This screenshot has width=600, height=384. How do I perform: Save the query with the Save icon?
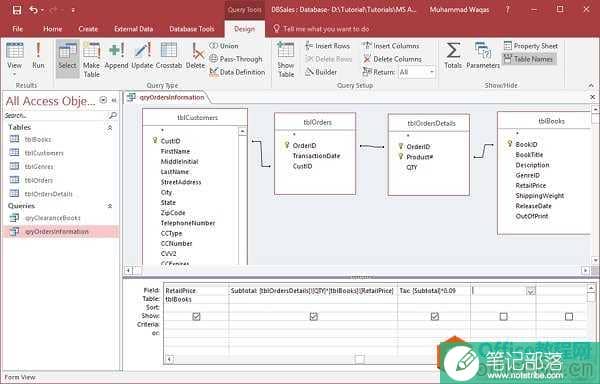[17, 10]
